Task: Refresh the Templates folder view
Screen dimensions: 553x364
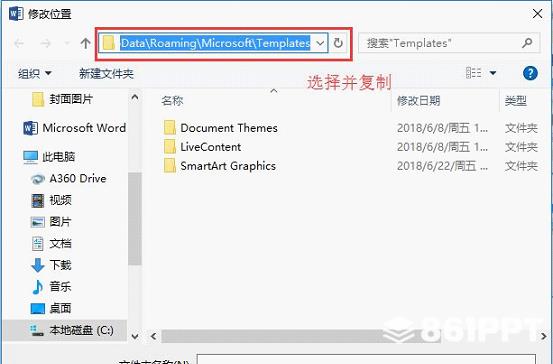Action: [338, 43]
